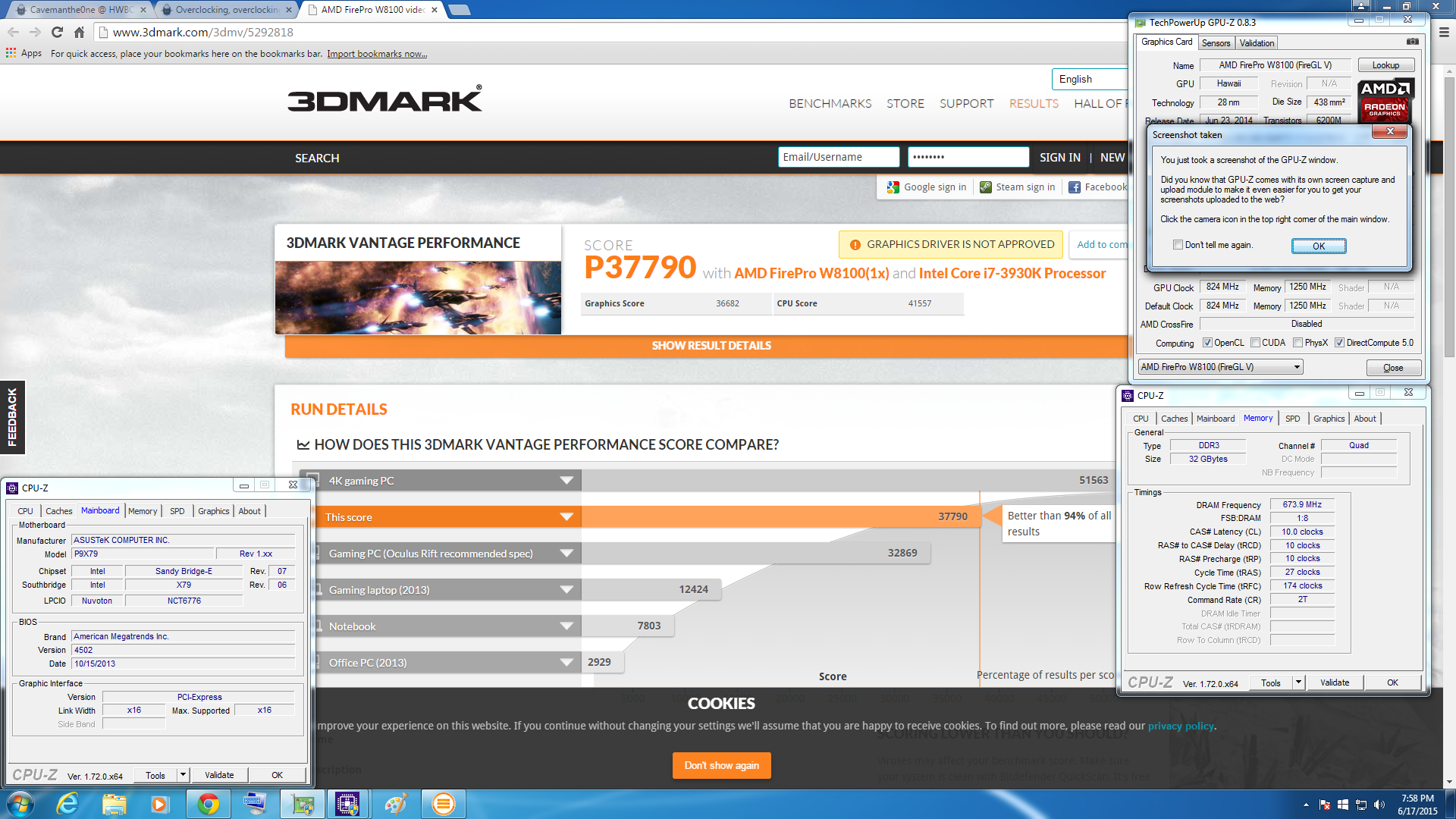Click the Google sign in icon
Image resolution: width=1456 pixels, height=819 pixels.
(893, 187)
